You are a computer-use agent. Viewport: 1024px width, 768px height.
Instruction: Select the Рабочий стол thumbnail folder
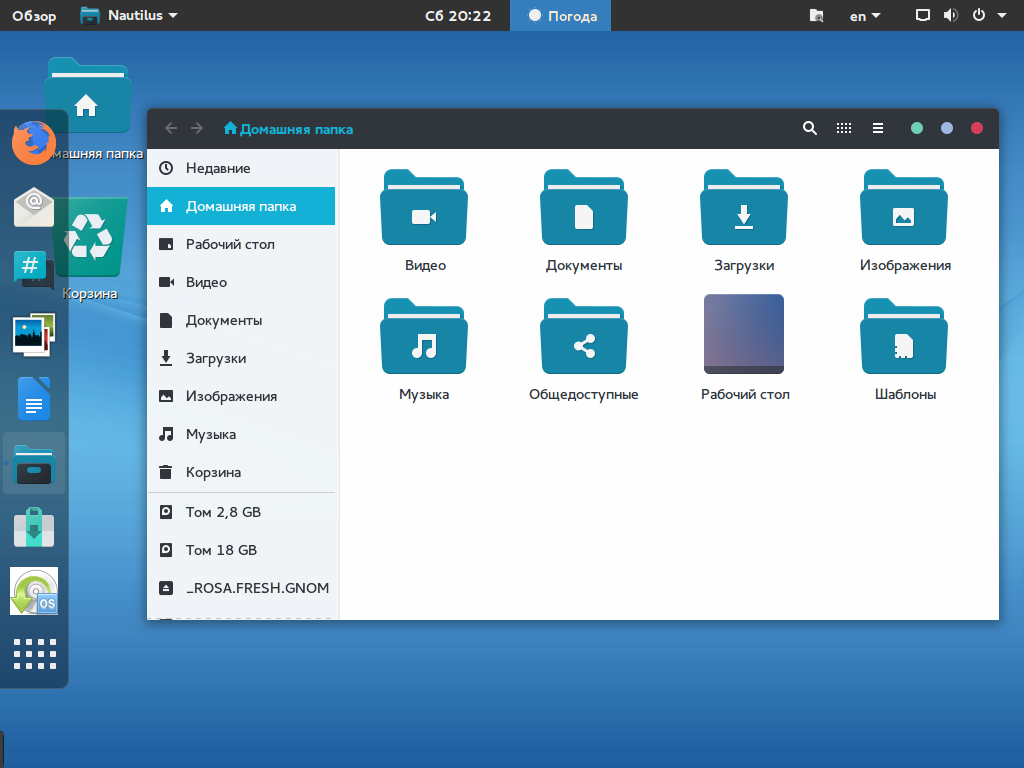click(743, 334)
